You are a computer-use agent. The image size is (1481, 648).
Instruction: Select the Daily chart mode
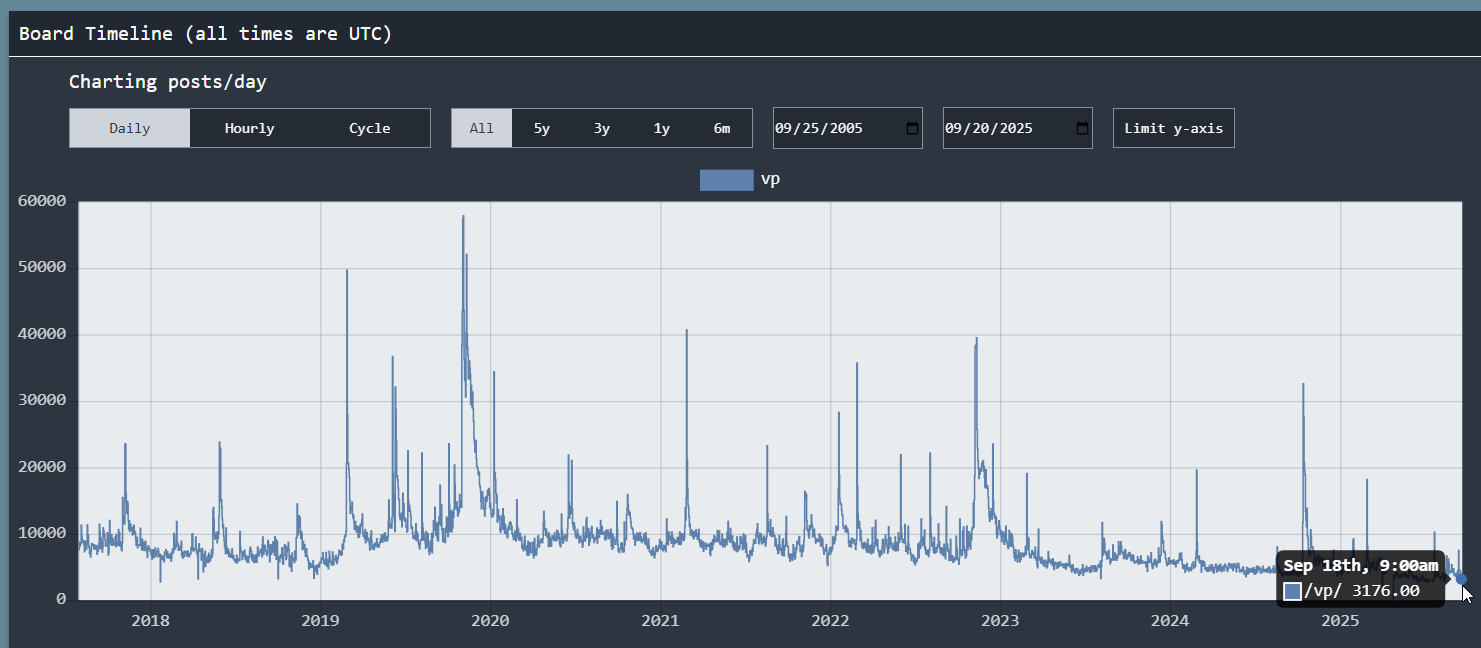click(x=130, y=128)
